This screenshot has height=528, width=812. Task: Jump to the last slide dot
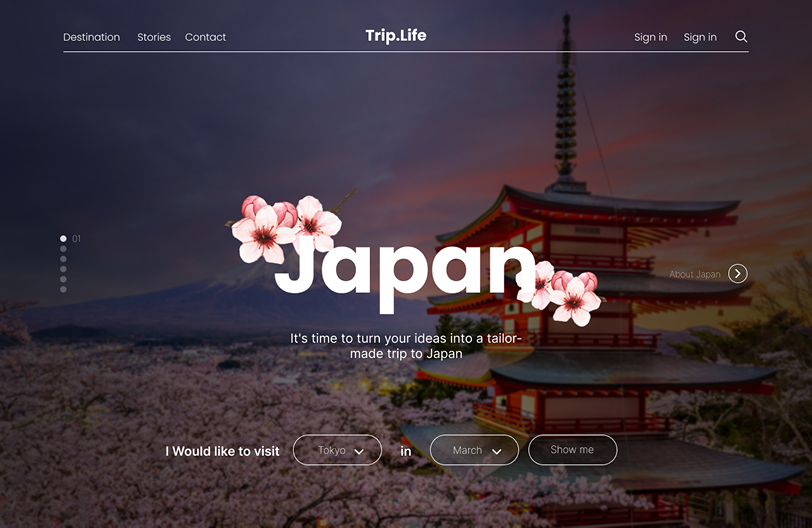tap(63, 289)
